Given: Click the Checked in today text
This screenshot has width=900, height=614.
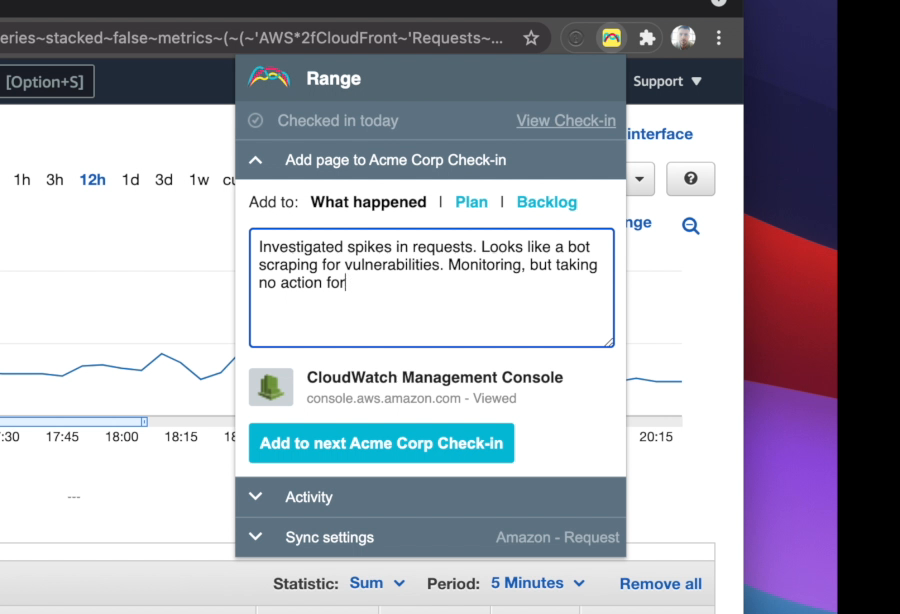Looking at the screenshot, I should [338, 121].
